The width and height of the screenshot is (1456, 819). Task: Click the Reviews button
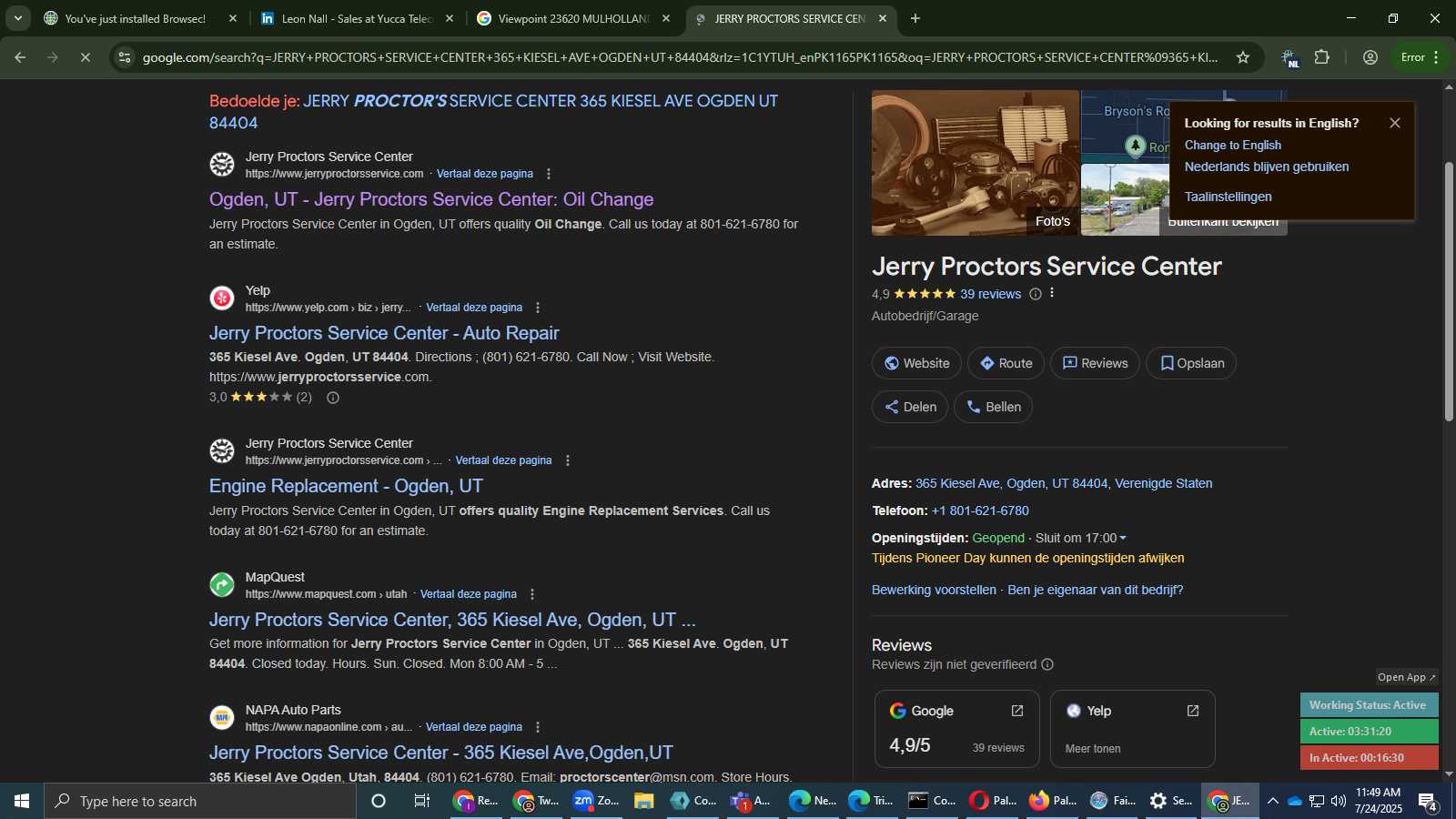click(x=1095, y=363)
